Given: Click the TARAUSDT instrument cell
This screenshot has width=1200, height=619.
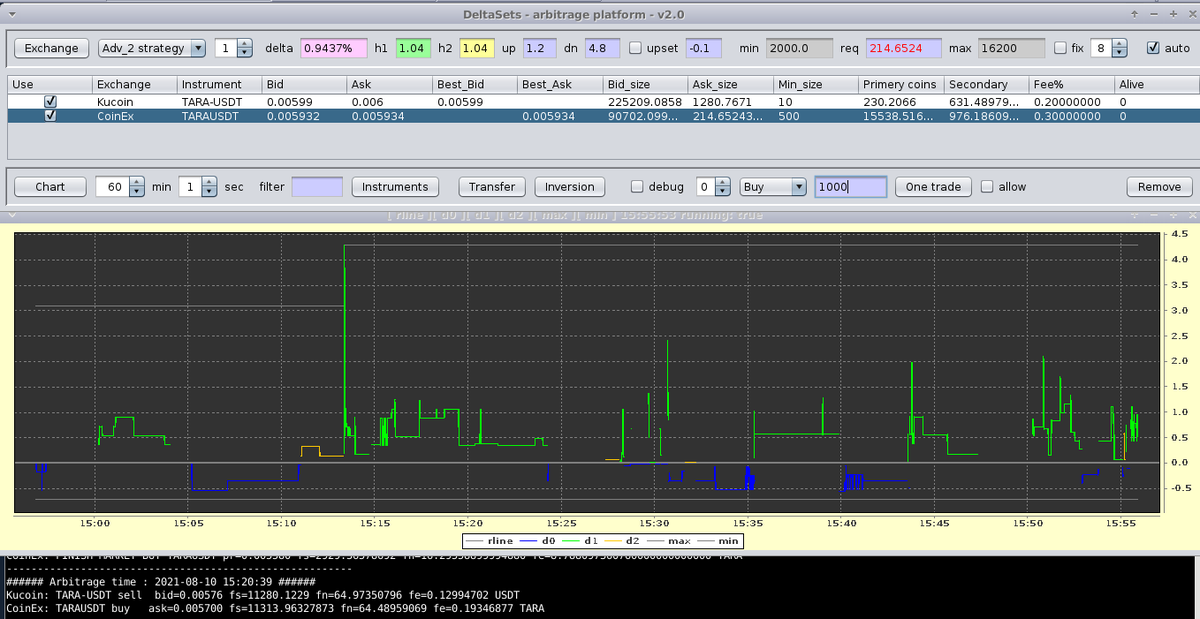Looking at the screenshot, I should (220, 115).
